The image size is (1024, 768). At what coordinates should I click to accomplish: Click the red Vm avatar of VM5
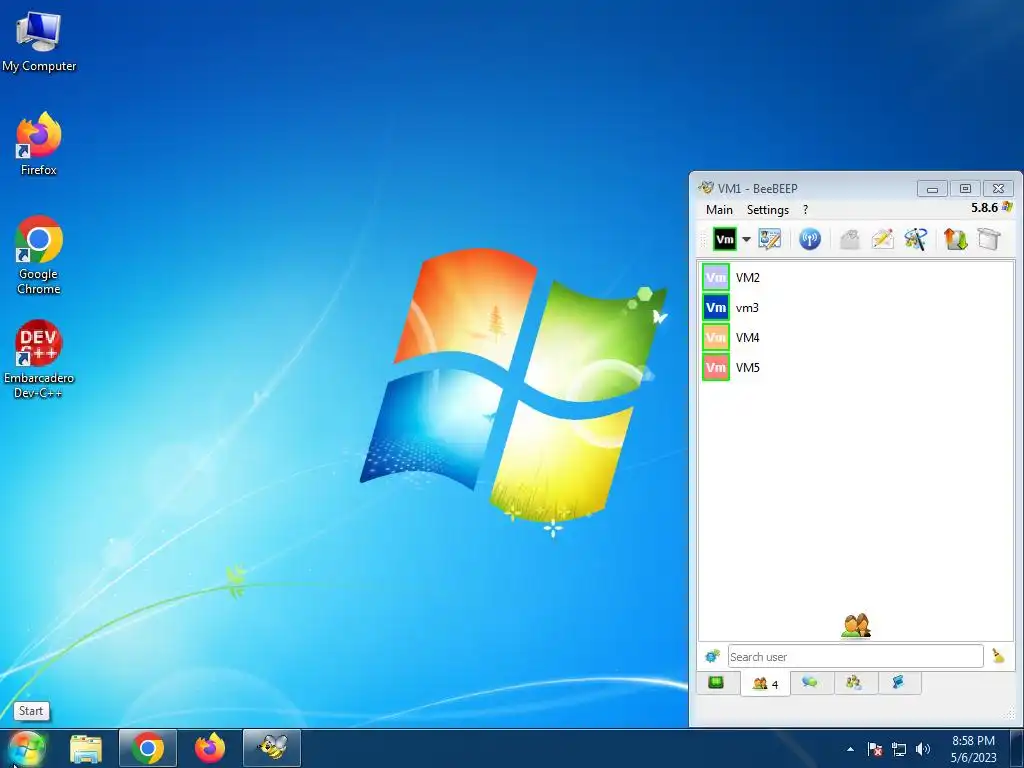point(716,368)
